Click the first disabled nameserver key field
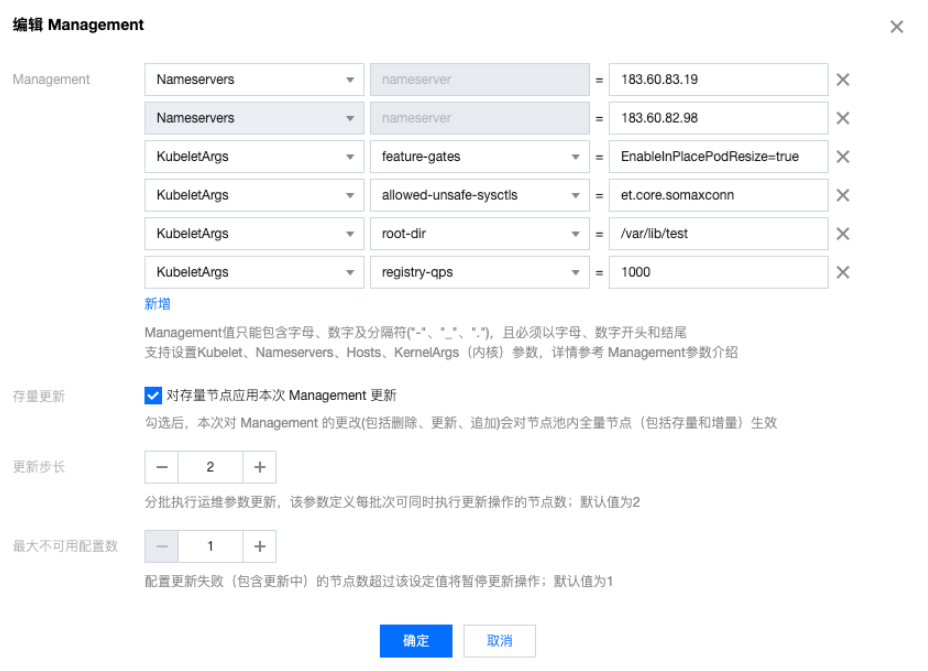 tap(479, 79)
